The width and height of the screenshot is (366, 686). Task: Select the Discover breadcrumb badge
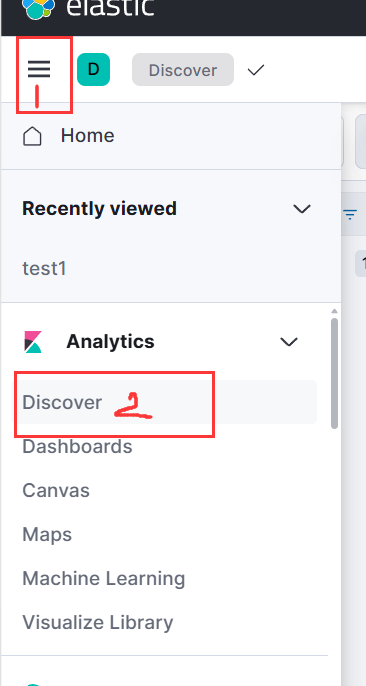(x=183, y=70)
